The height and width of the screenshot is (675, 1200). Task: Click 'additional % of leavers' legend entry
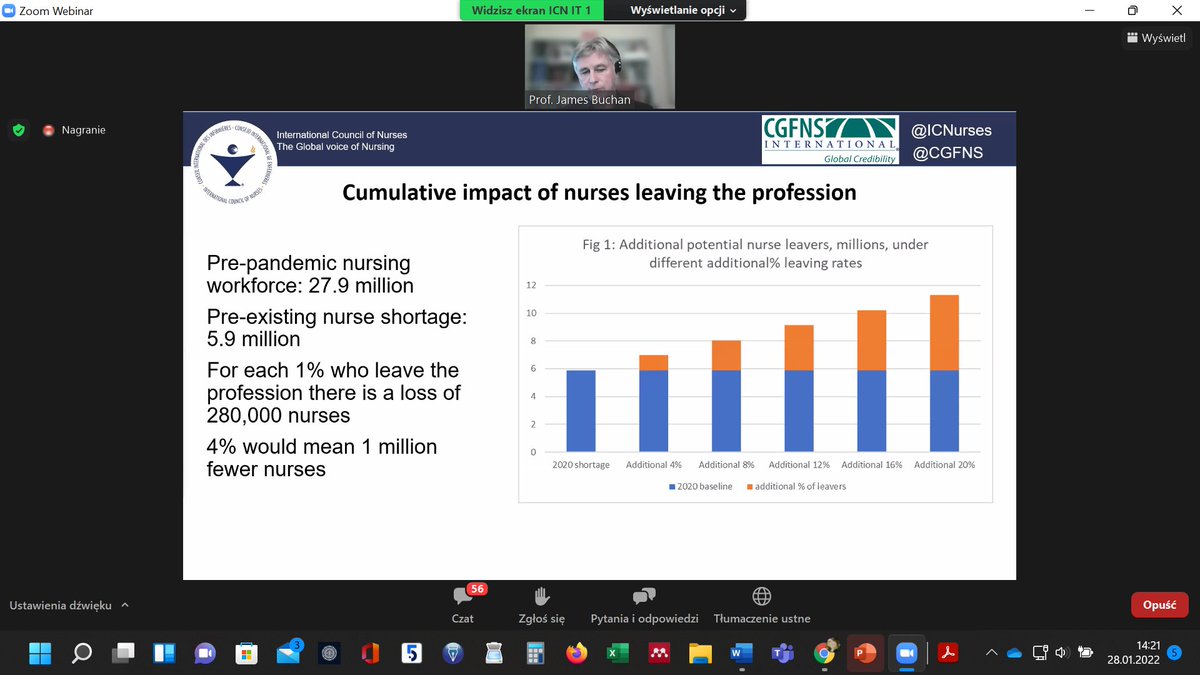pos(795,486)
